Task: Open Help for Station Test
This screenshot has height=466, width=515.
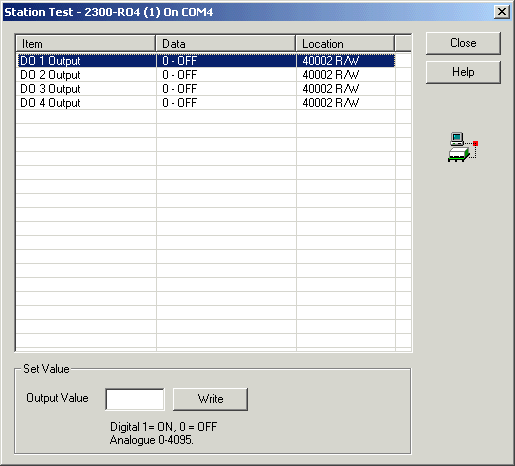Action: click(x=463, y=72)
